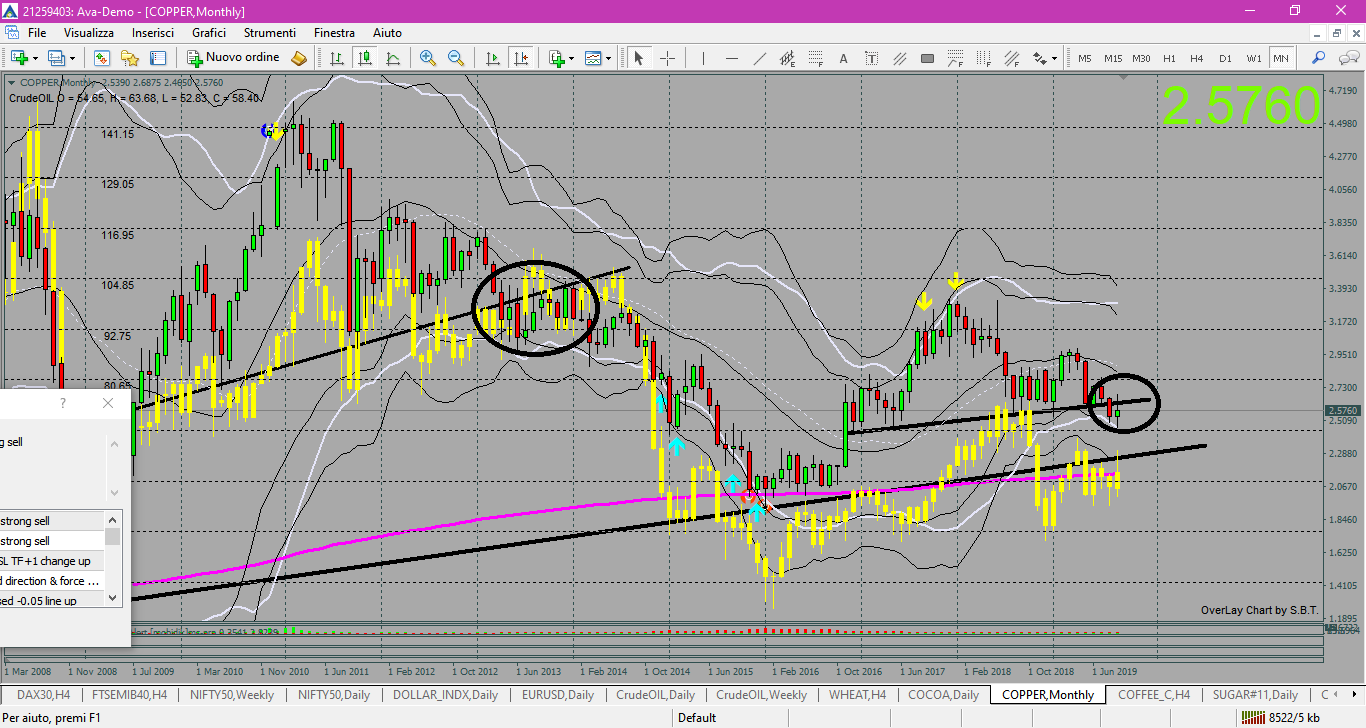Viewport: 1366px width, 728px height.
Task: Select the Fibonacci retracement tool
Action: pos(815,58)
